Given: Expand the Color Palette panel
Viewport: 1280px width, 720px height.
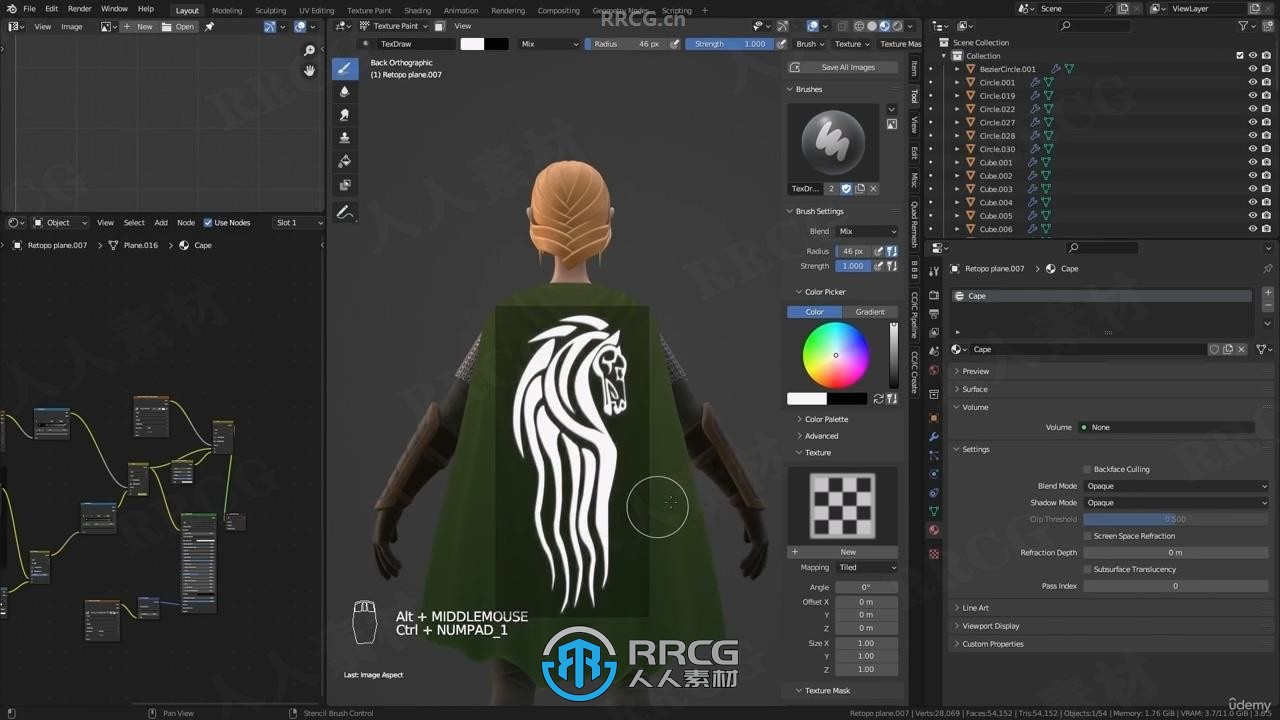Looking at the screenshot, I should pyautogui.click(x=826, y=419).
